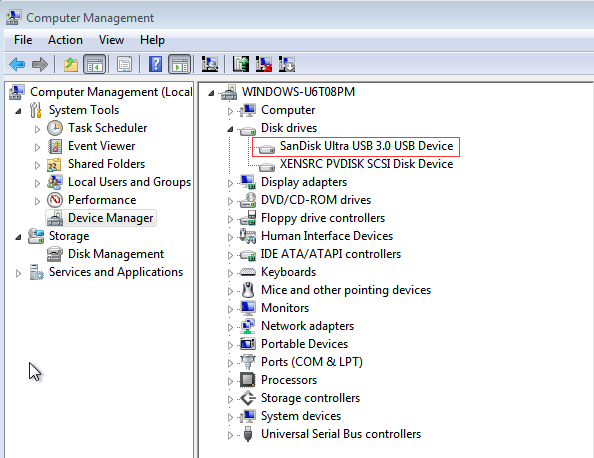The width and height of the screenshot is (594, 458).
Task: Toggle Show/Hide Action Pane toolbar button
Action: click(180, 64)
